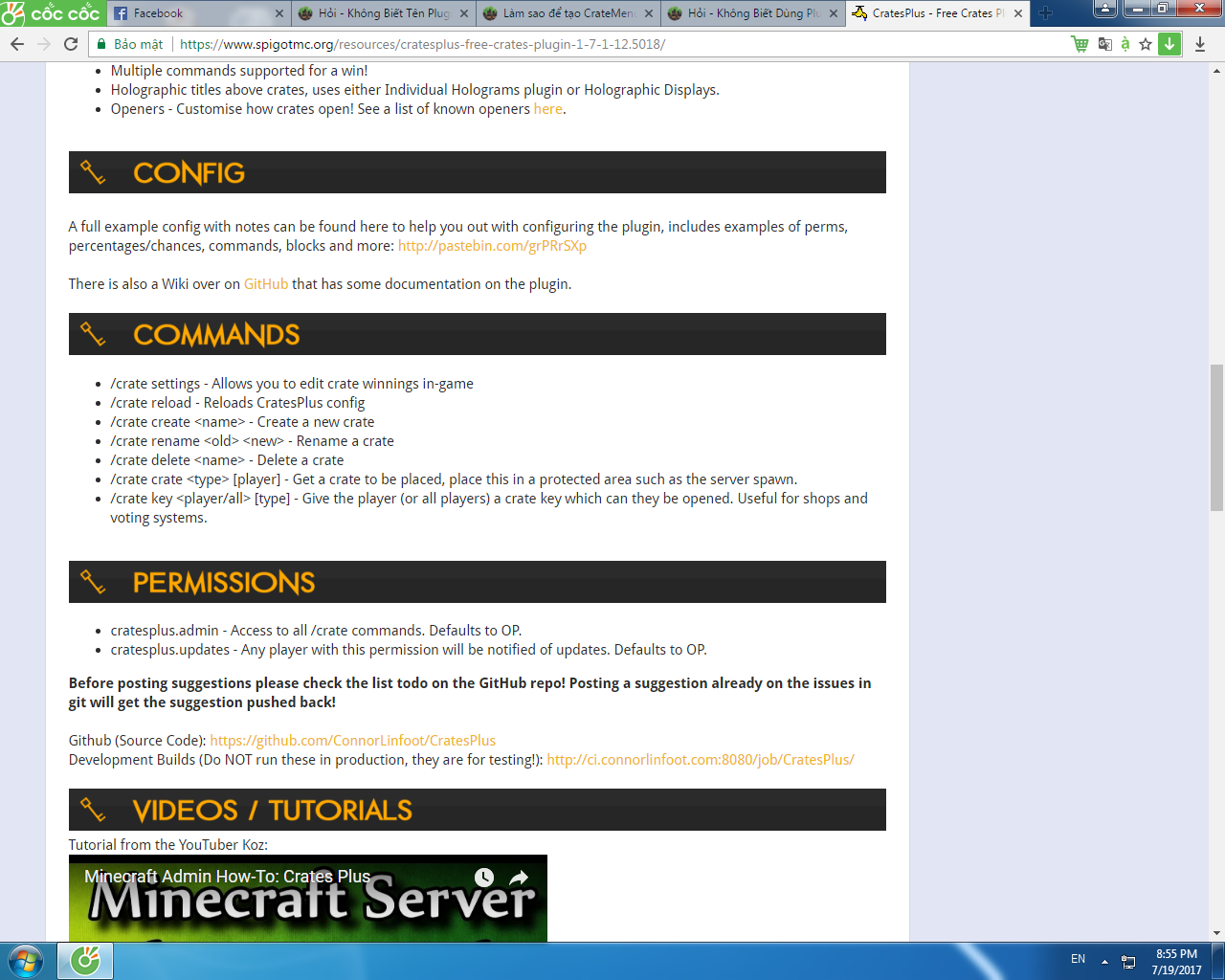Viewport: 1225px width, 980px height.
Task: Bookmark this page with the star icon
Action: tap(1146, 44)
